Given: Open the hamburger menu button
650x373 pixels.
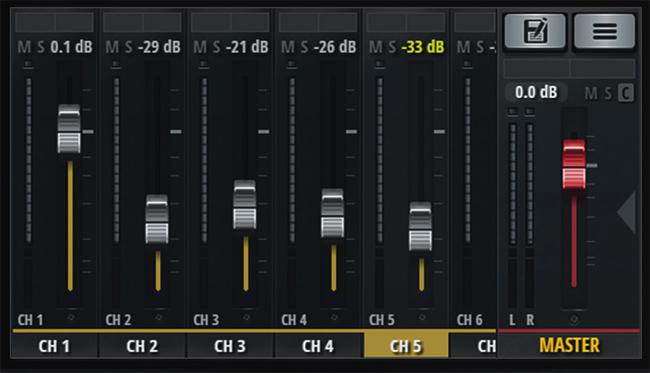Looking at the screenshot, I should [604, 31].
